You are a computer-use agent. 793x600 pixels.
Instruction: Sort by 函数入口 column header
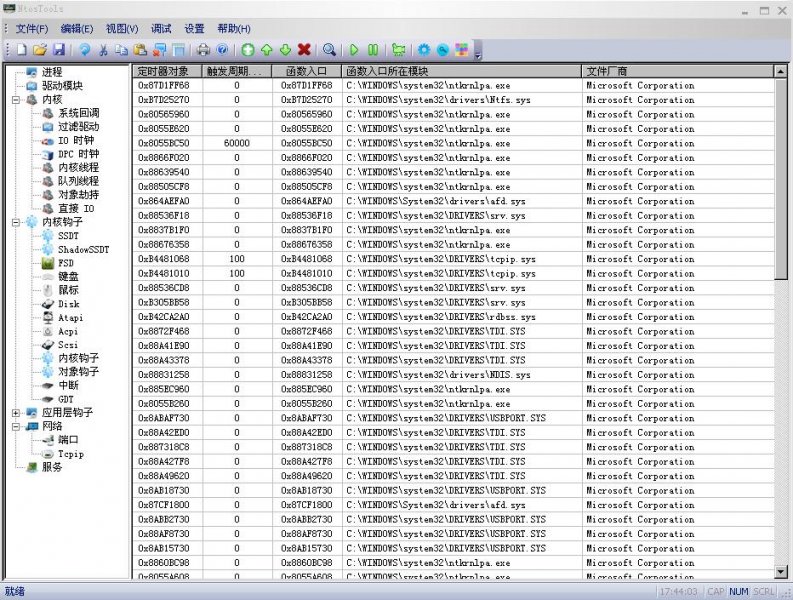click(x=306, y=71)
